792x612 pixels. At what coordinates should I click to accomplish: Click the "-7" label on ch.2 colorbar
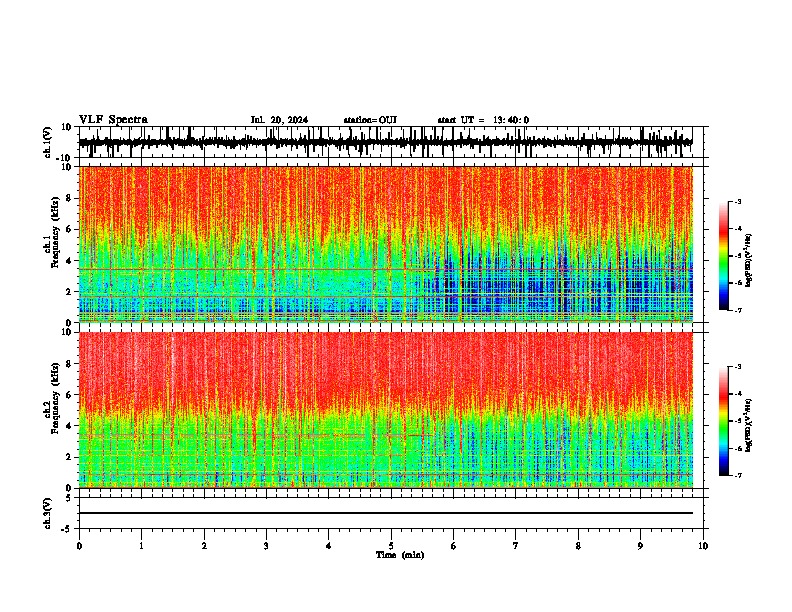737,475
